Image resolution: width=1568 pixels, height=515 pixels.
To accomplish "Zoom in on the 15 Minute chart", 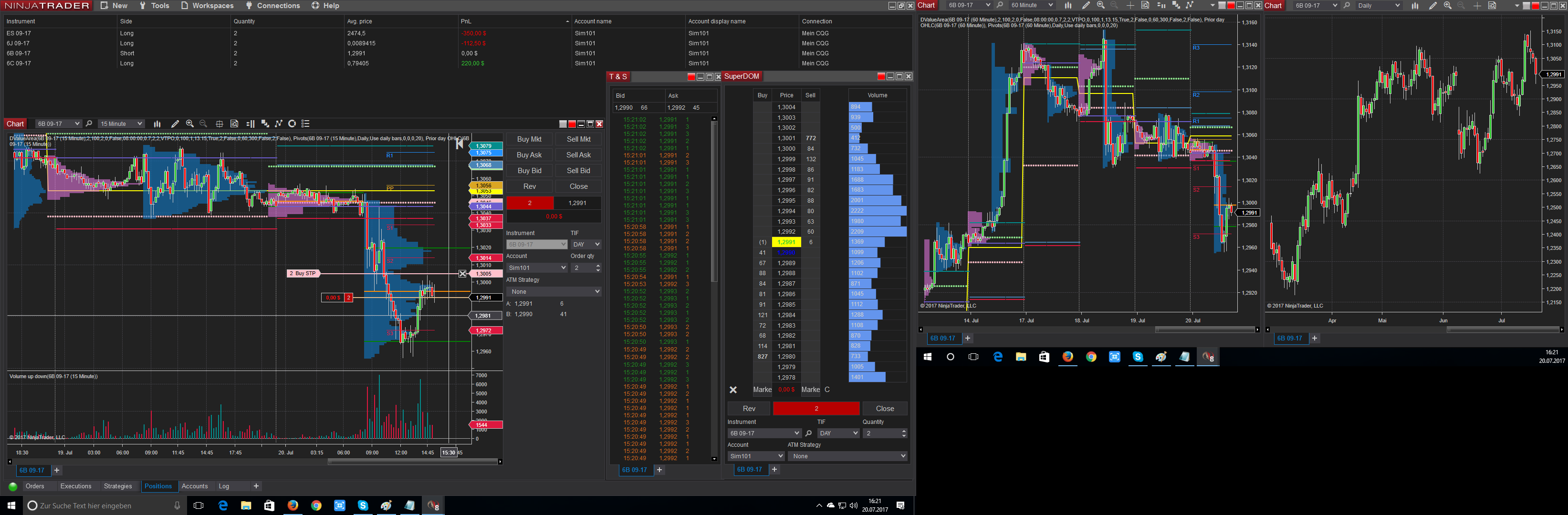I will coord(190,124).
